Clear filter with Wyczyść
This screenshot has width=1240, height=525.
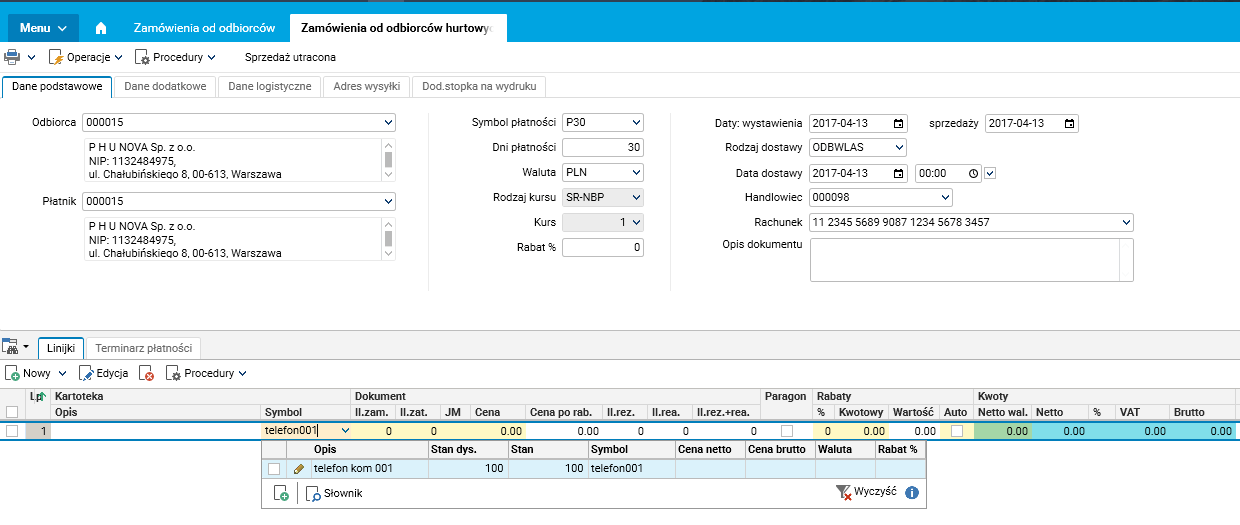click(x=865, y=493)
